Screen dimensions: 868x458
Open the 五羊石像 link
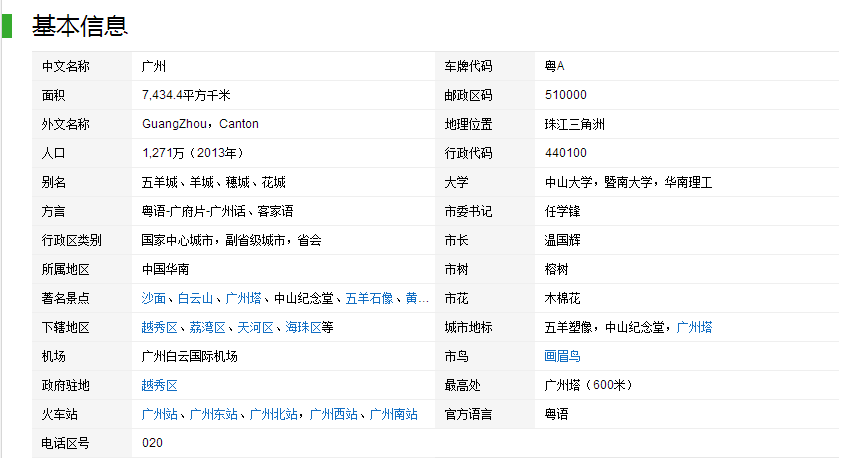[369, 299]
